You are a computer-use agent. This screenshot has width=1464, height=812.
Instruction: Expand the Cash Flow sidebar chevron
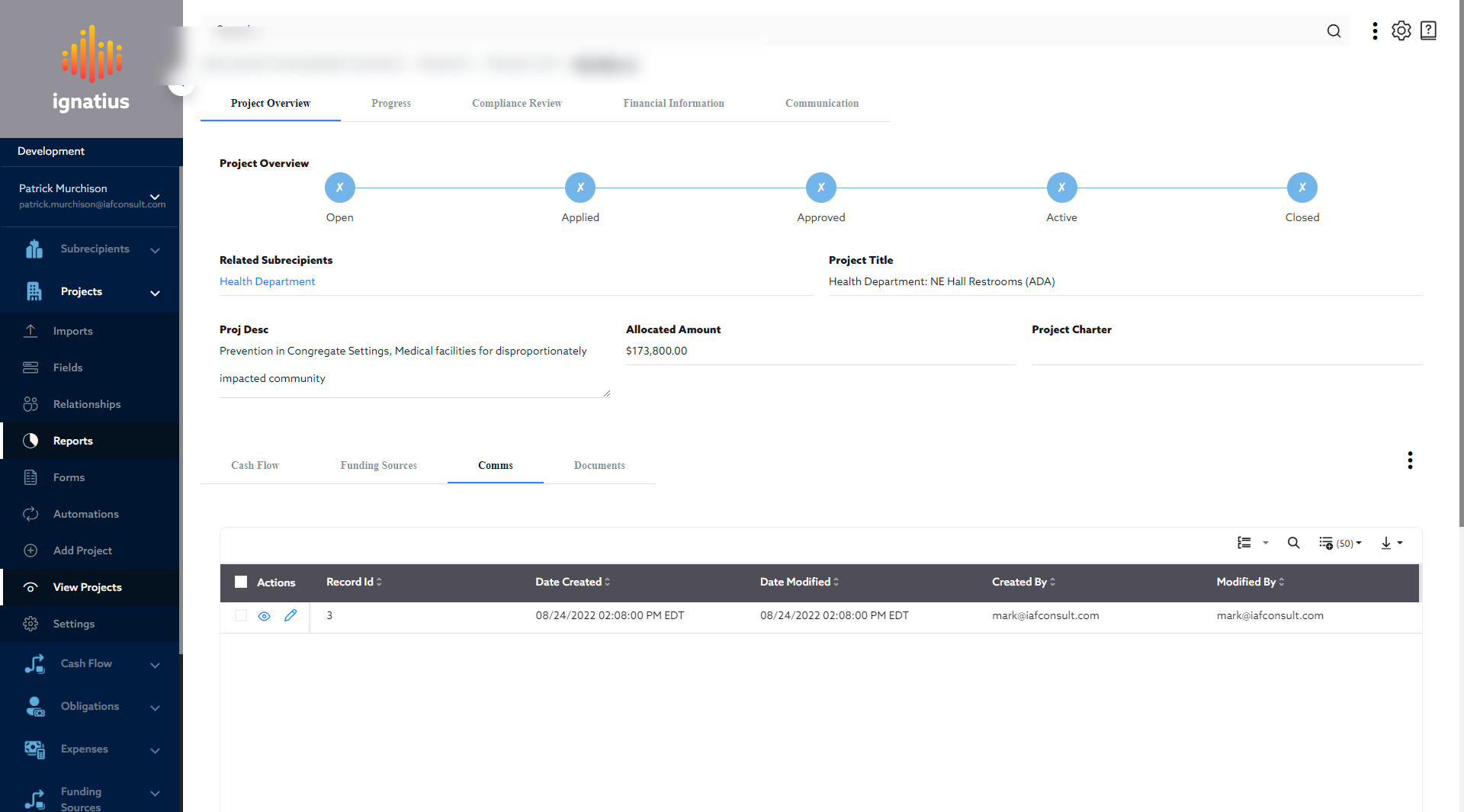(155, 665)
